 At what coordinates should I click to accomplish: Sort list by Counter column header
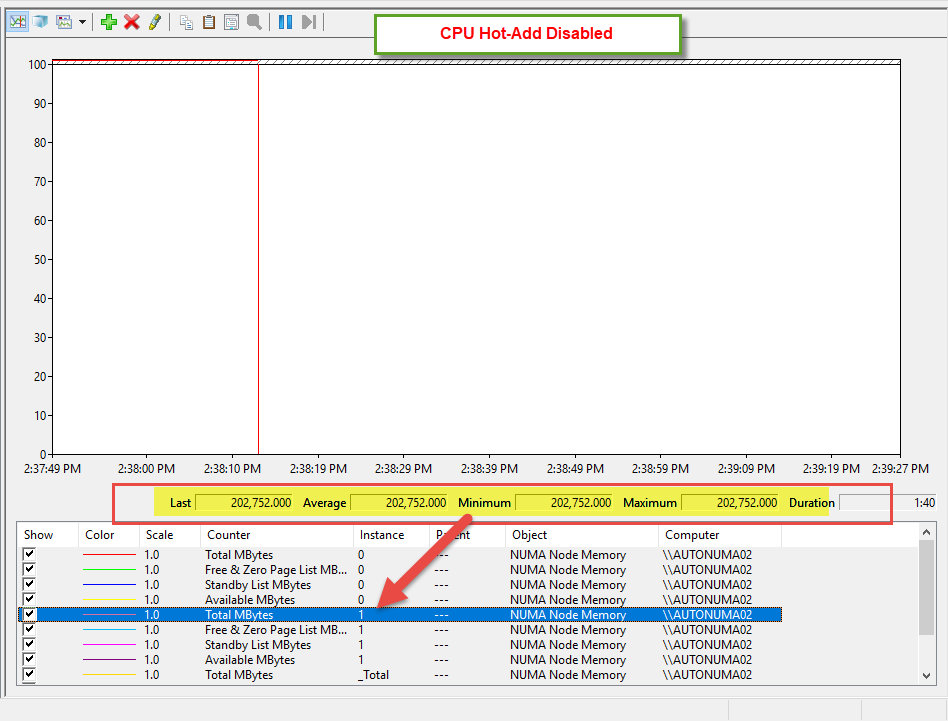[x=276, y=535]
